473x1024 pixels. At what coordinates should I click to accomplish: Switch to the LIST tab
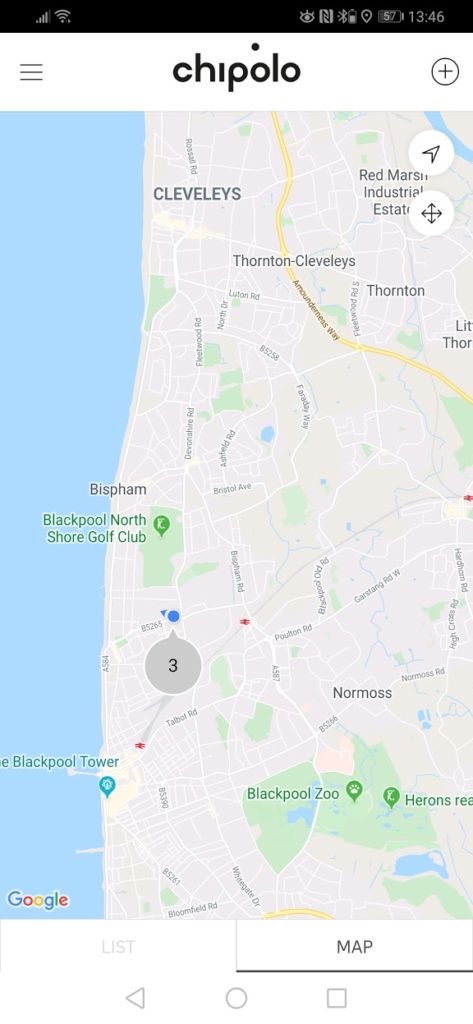[x=118, y=946]
